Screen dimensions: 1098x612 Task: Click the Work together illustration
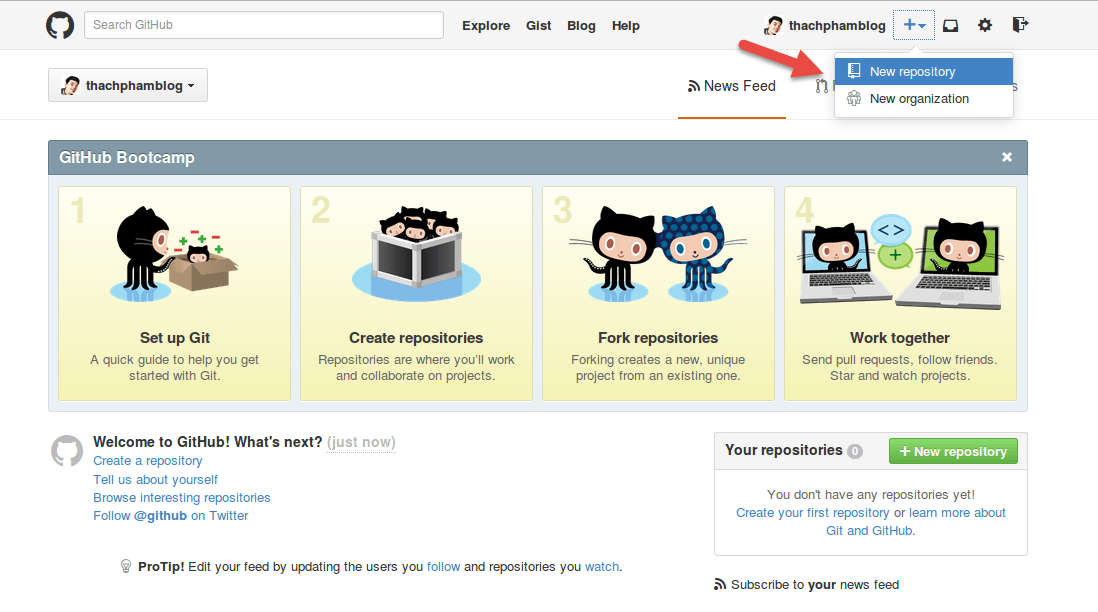pos(900,263)
